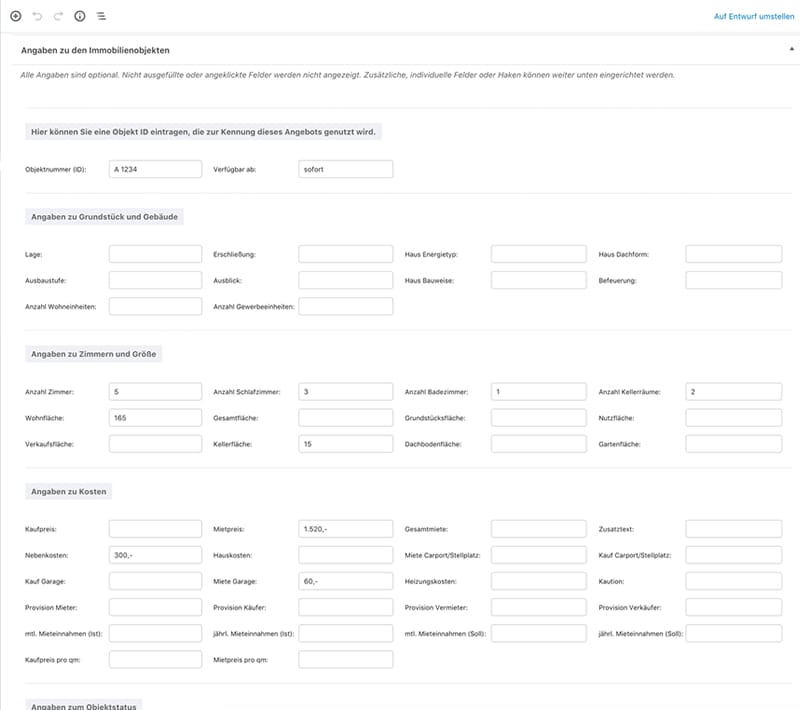This screenshot has height=710, width=800.
Task: Click 'Auf Entwurf umstellen' link
Action: point(754,17)
